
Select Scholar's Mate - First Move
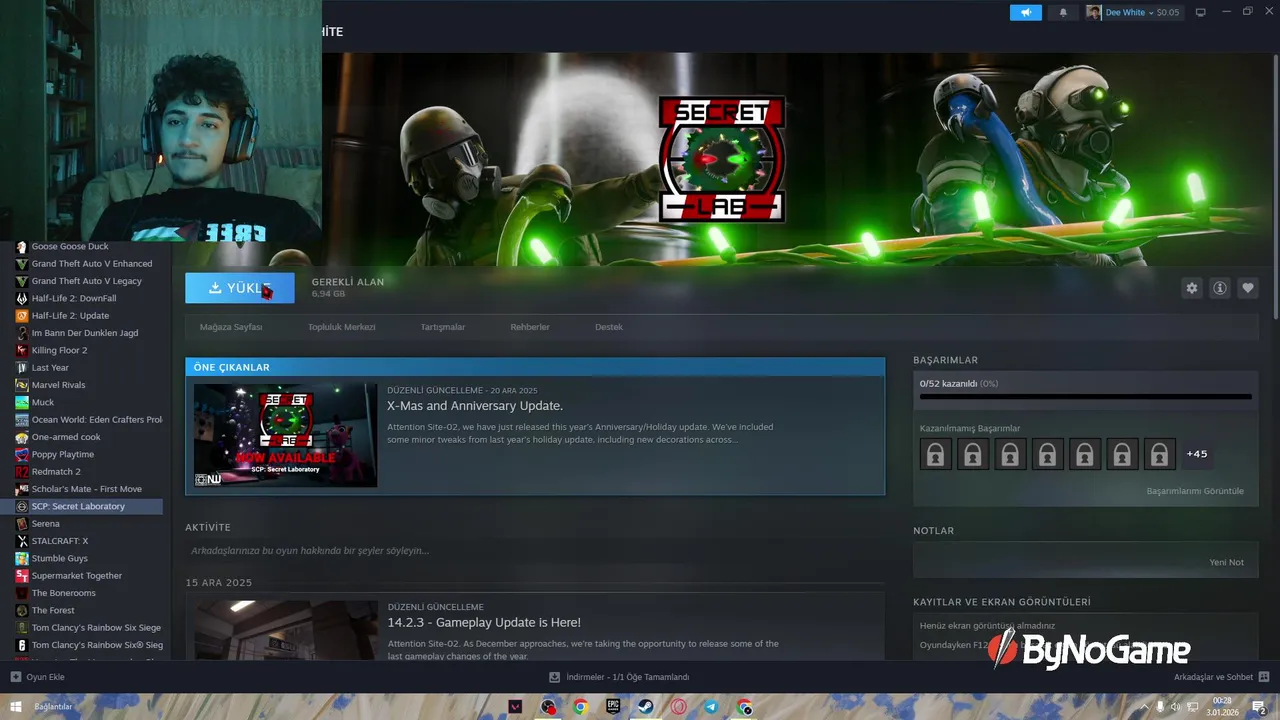click(x=86, y=489)
